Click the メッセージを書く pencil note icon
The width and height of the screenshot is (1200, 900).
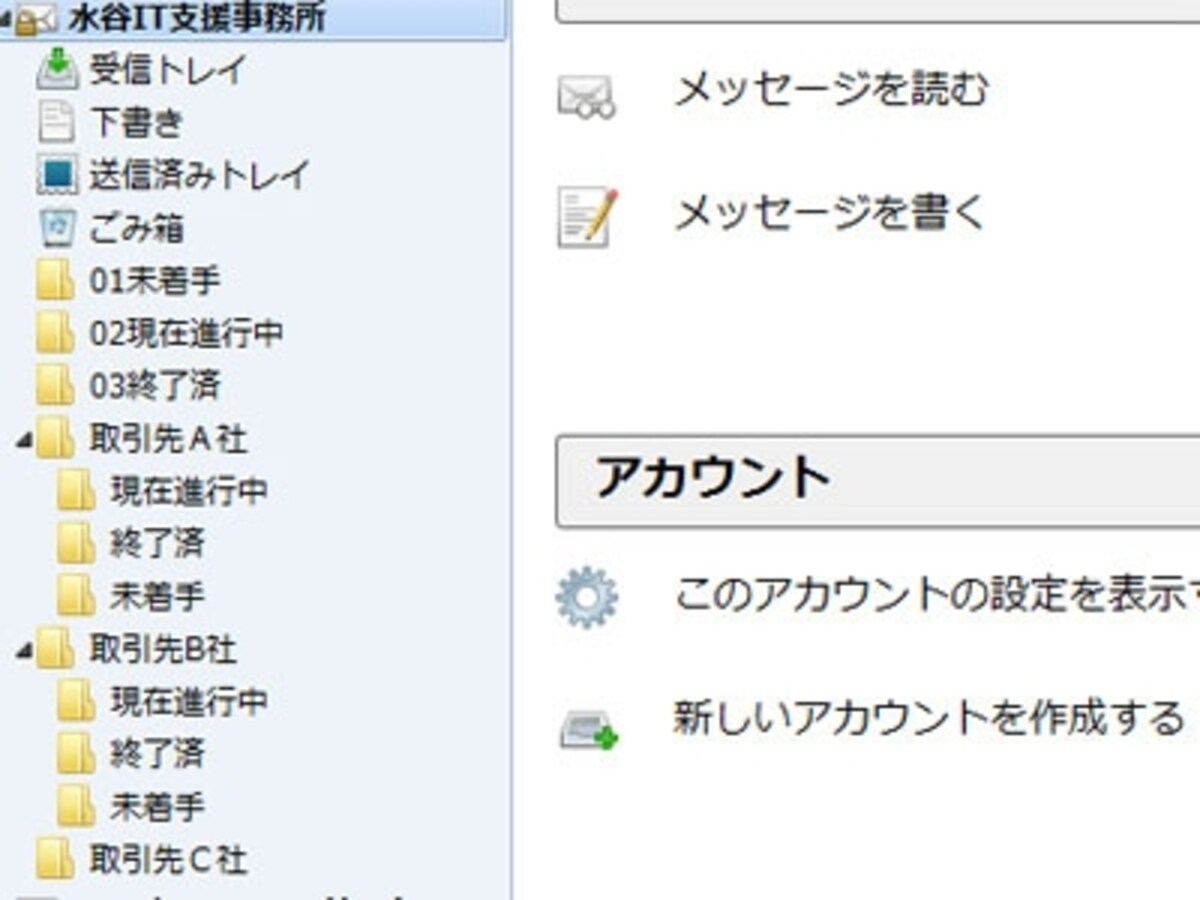(588, 217)
